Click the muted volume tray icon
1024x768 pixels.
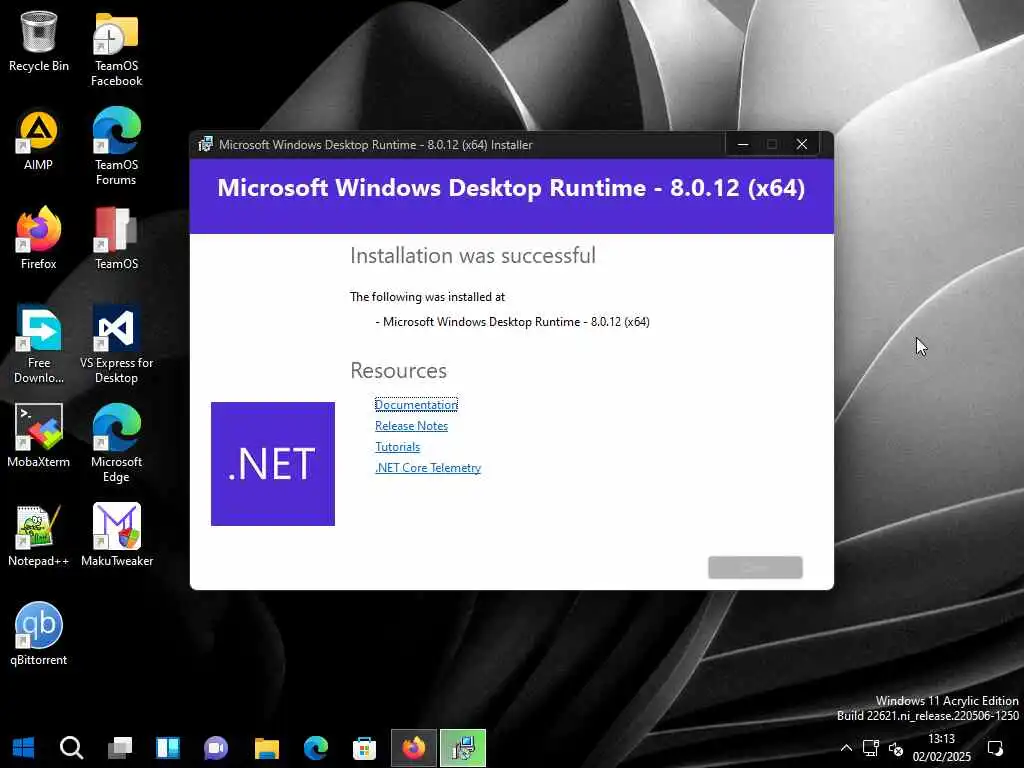coord(896,748)
